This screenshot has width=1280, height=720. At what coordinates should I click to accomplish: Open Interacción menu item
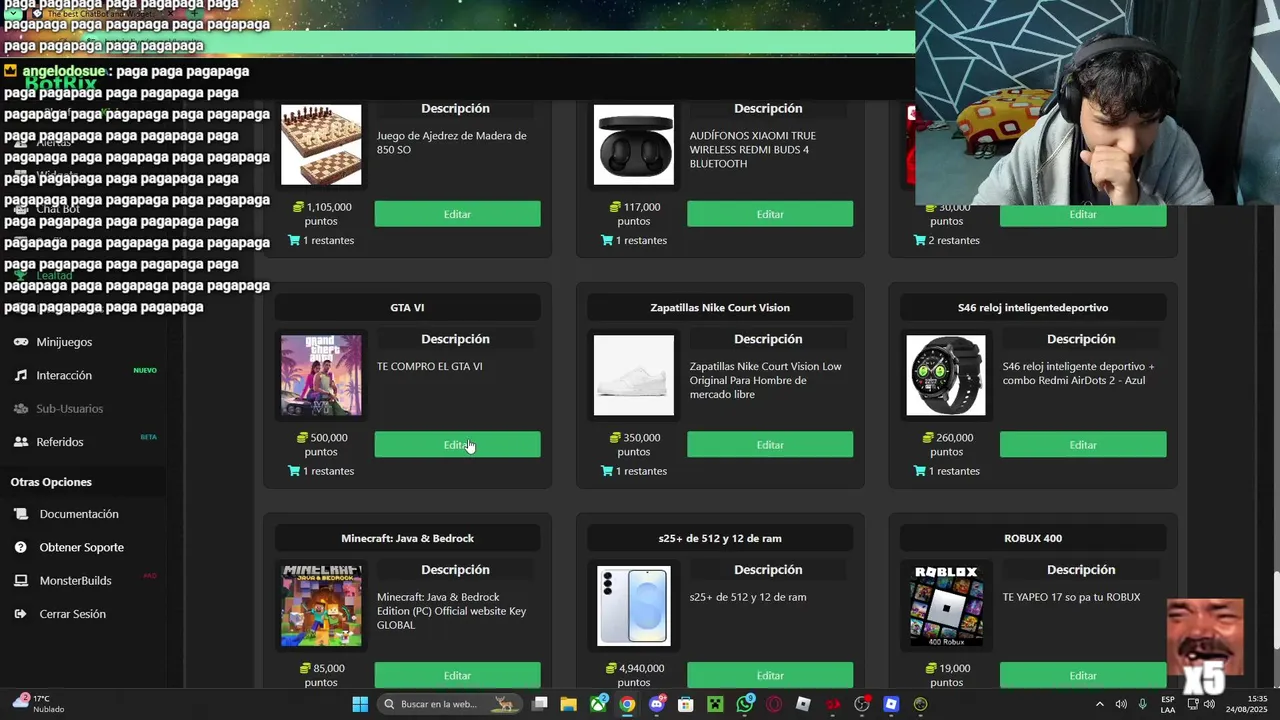pyautogui.click(x=64, y=375)
